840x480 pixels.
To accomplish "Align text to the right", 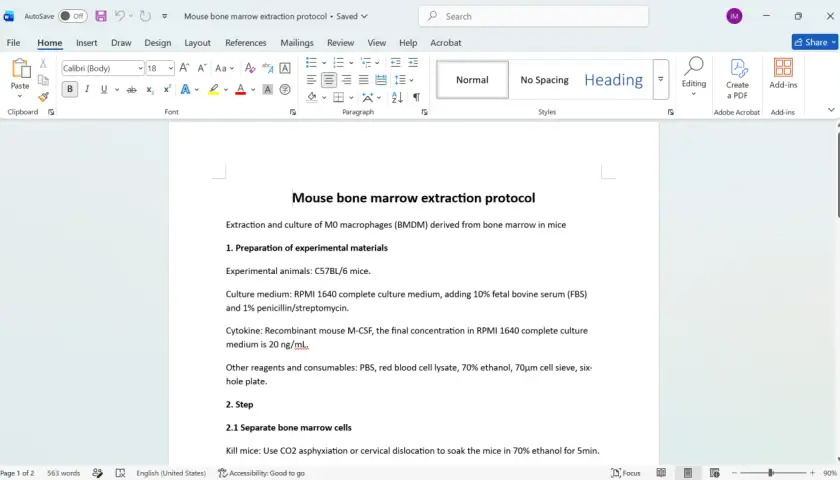I will point(347,80).
